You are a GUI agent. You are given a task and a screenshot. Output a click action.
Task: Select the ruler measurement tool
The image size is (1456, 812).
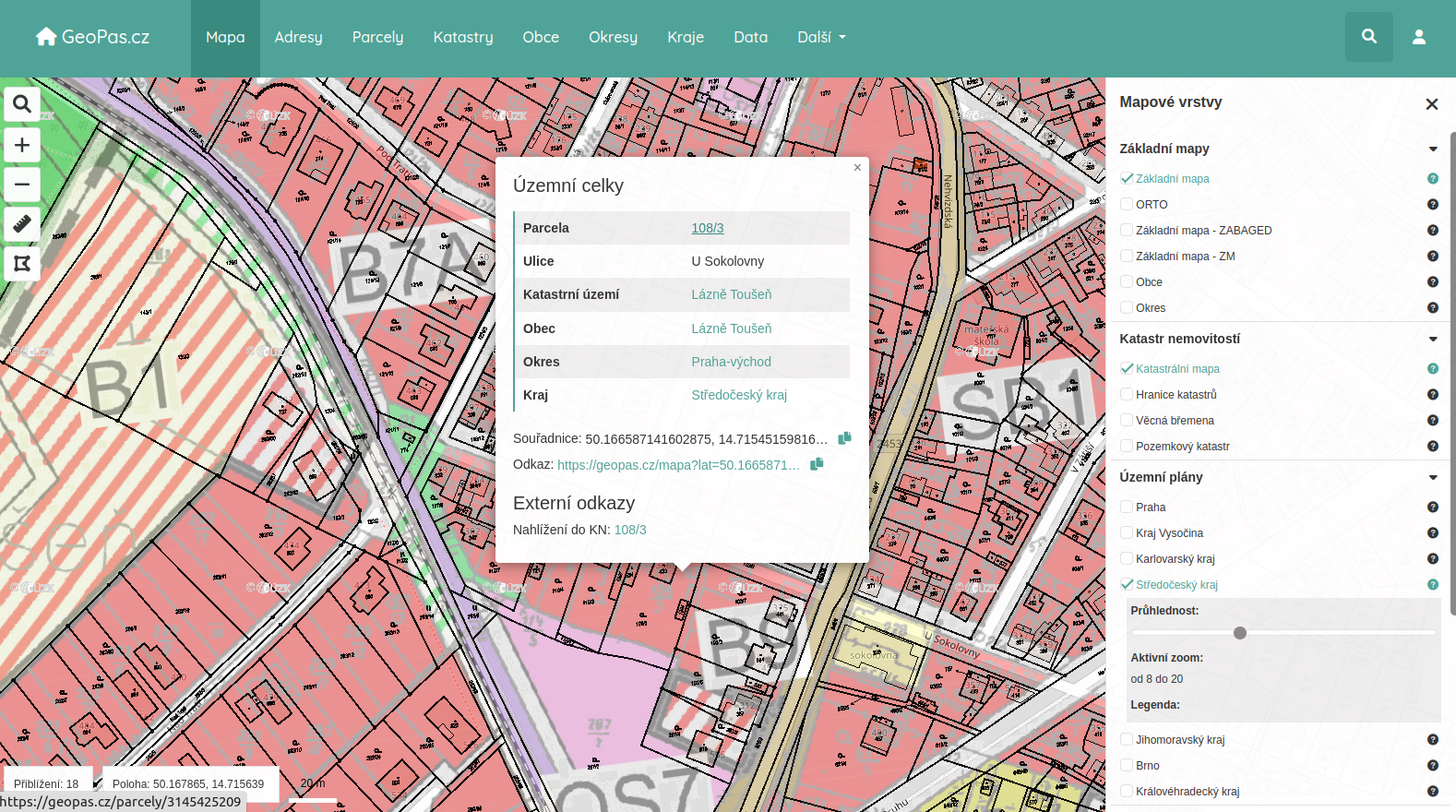22,224
